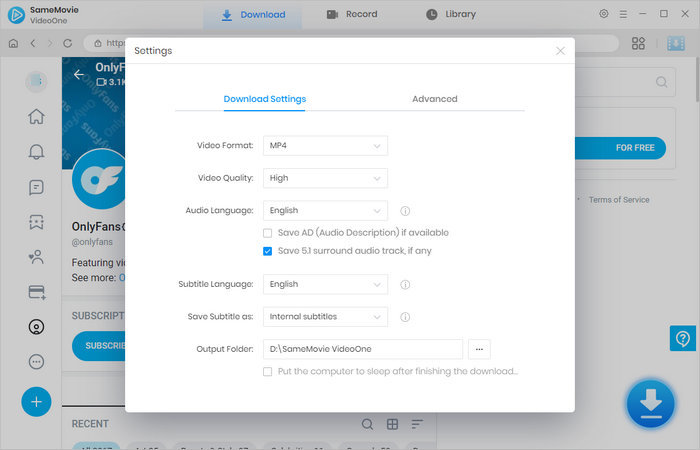Enable put computer to sleep checkbox
The height and width of the screenshot is (450, 700).
point(267,372)
